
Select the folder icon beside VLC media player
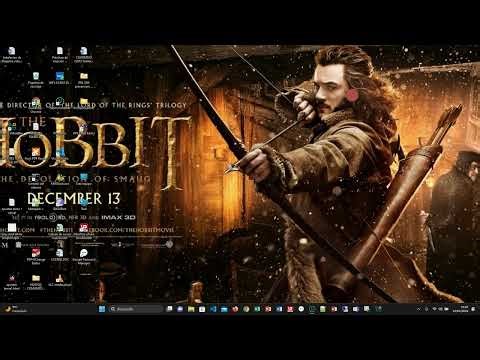click(x=36, y=281)
